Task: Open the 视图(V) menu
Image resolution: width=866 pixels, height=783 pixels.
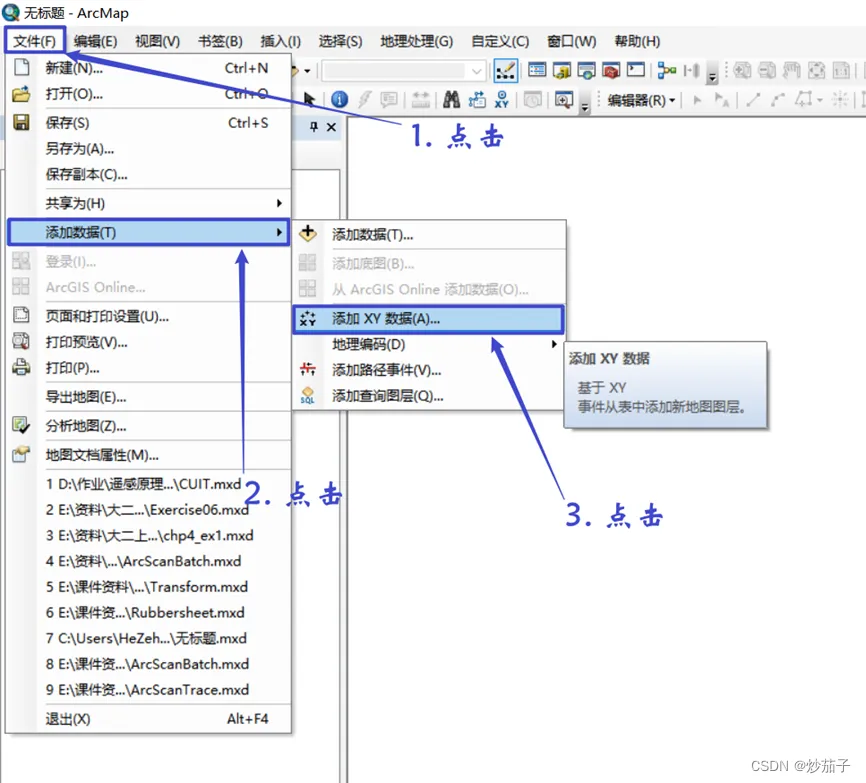Action: 157,41
